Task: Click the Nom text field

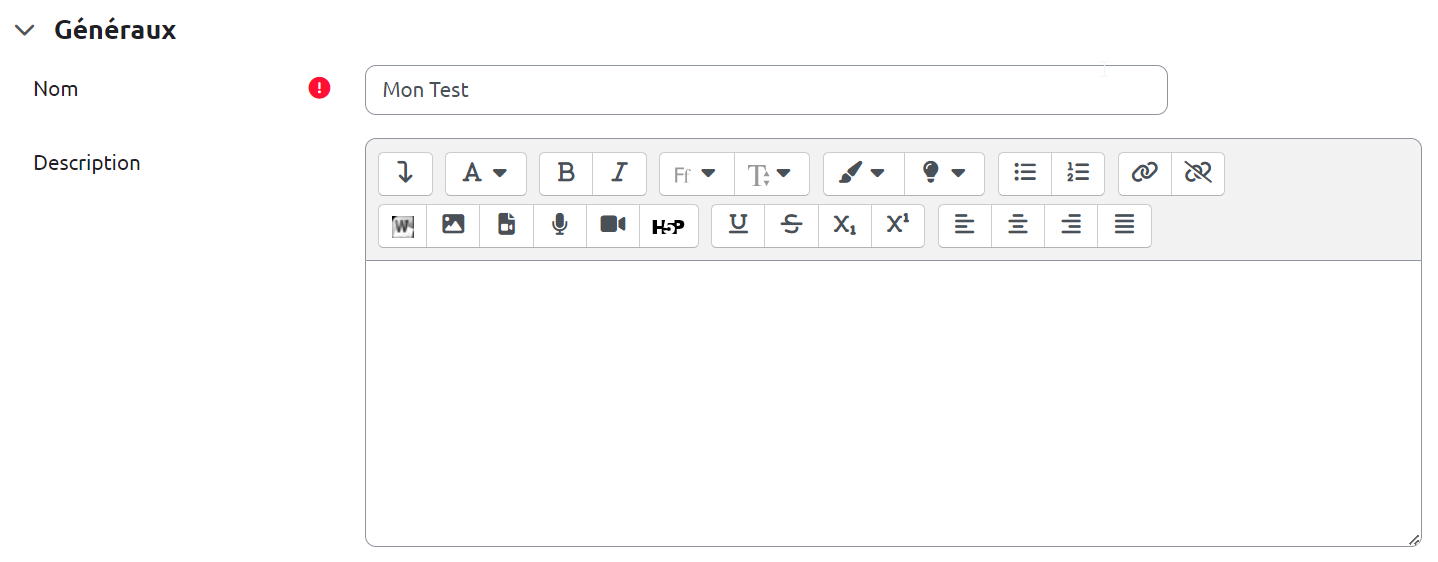Action: point(766,90)
